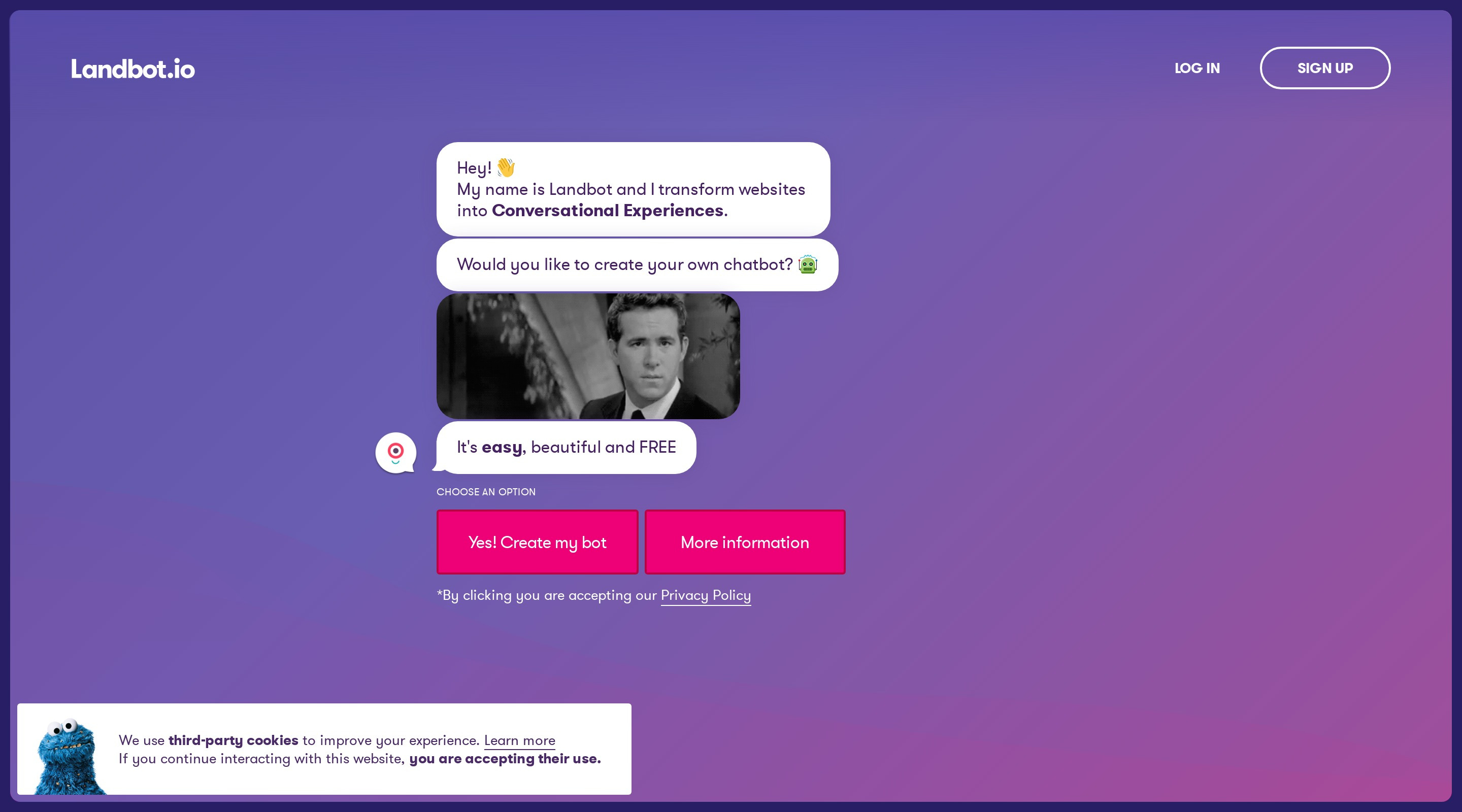Open the LOG IN page
Image resolution: width=1462 pixels, height=812 pixels.
pos(1197,68)
